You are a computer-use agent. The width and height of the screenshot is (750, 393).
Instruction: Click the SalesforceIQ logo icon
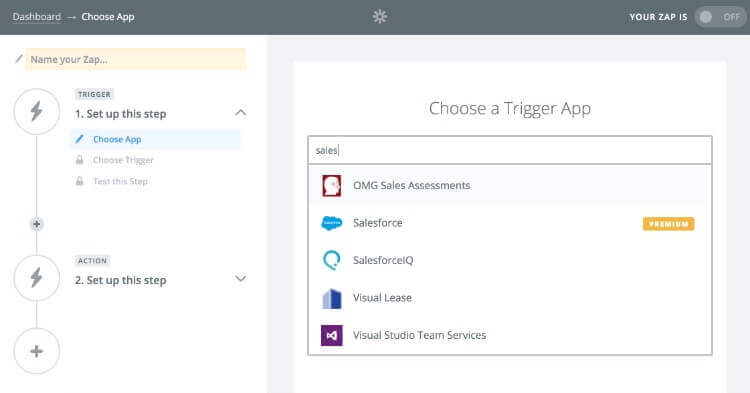point(331,260)
